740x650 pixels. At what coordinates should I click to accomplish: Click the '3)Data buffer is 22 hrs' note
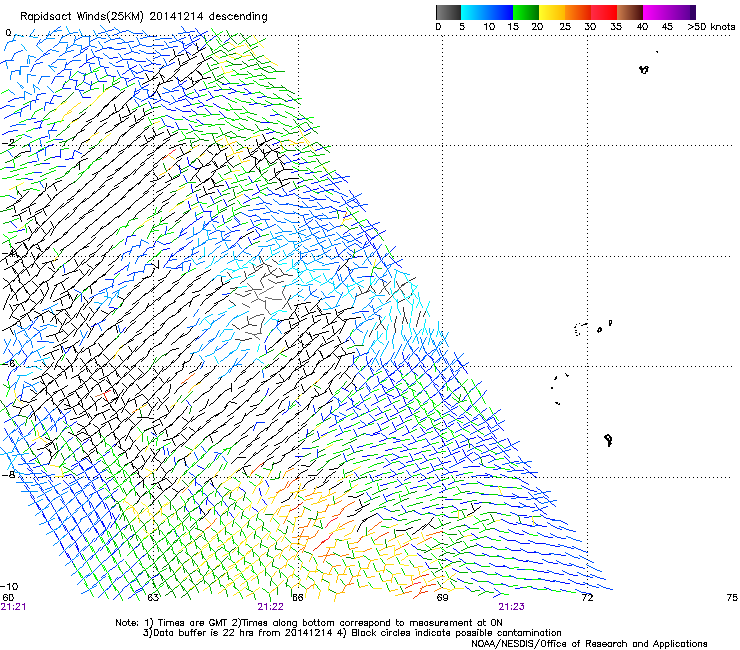[x=213, y=633]
